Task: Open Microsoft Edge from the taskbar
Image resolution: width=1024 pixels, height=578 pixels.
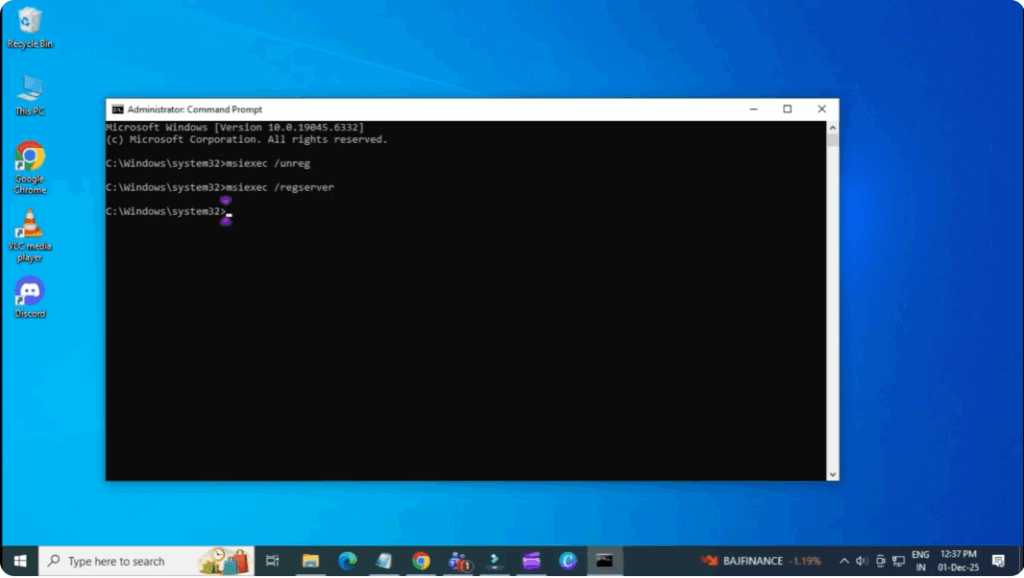Action: pyautogui.click(x=348, y=561)
